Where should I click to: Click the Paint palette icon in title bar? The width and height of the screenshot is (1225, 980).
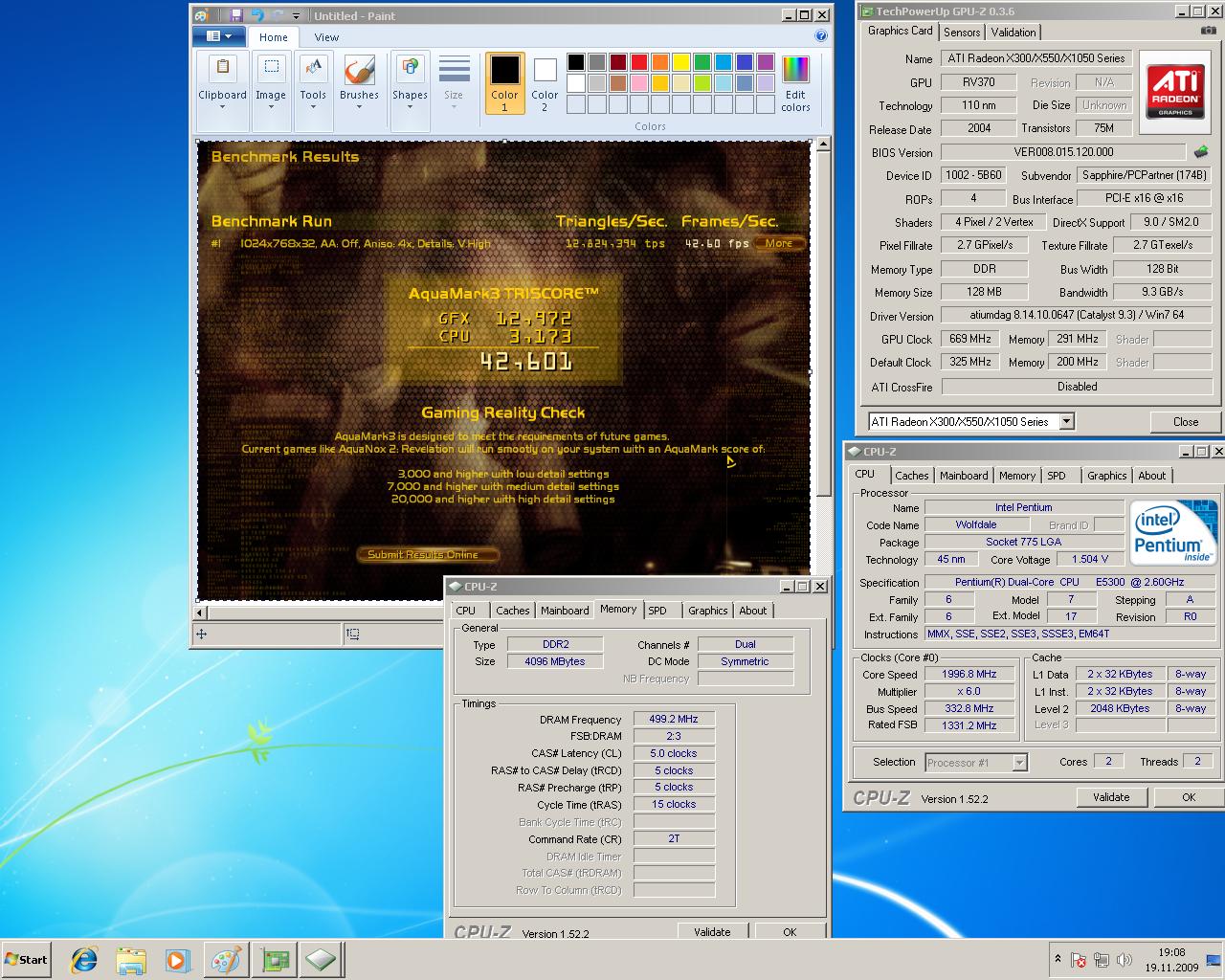coord(201,15)
